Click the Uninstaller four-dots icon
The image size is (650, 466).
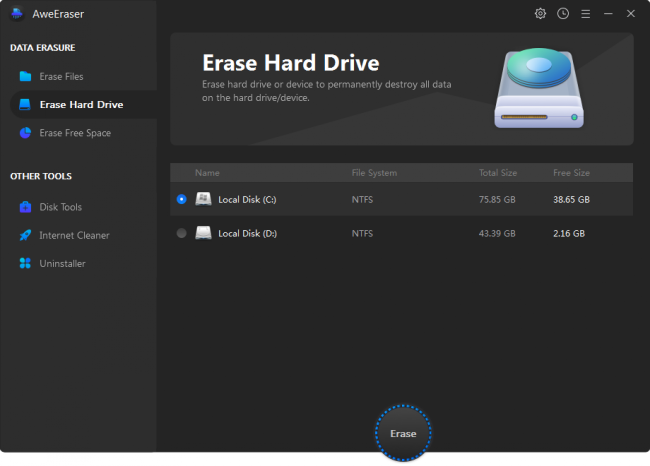(25, 263)
